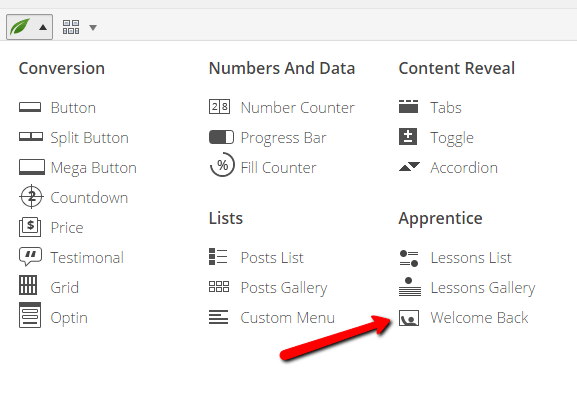
Task: Choose the Price dollar icon
Action: pyautogui.click(x=30, y=227)
